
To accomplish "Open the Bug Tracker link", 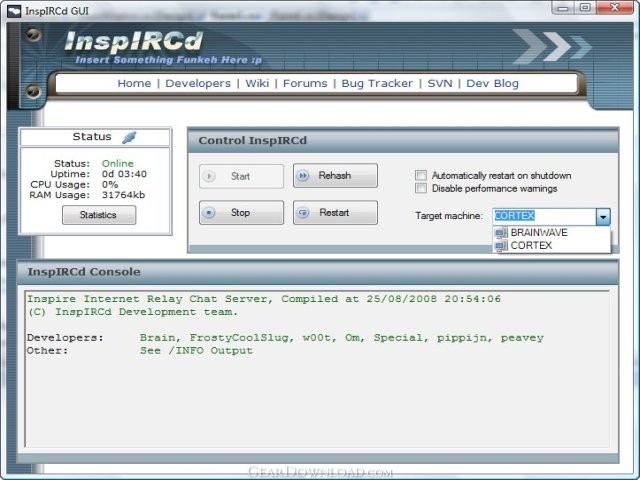I will [x=377, y=83].
